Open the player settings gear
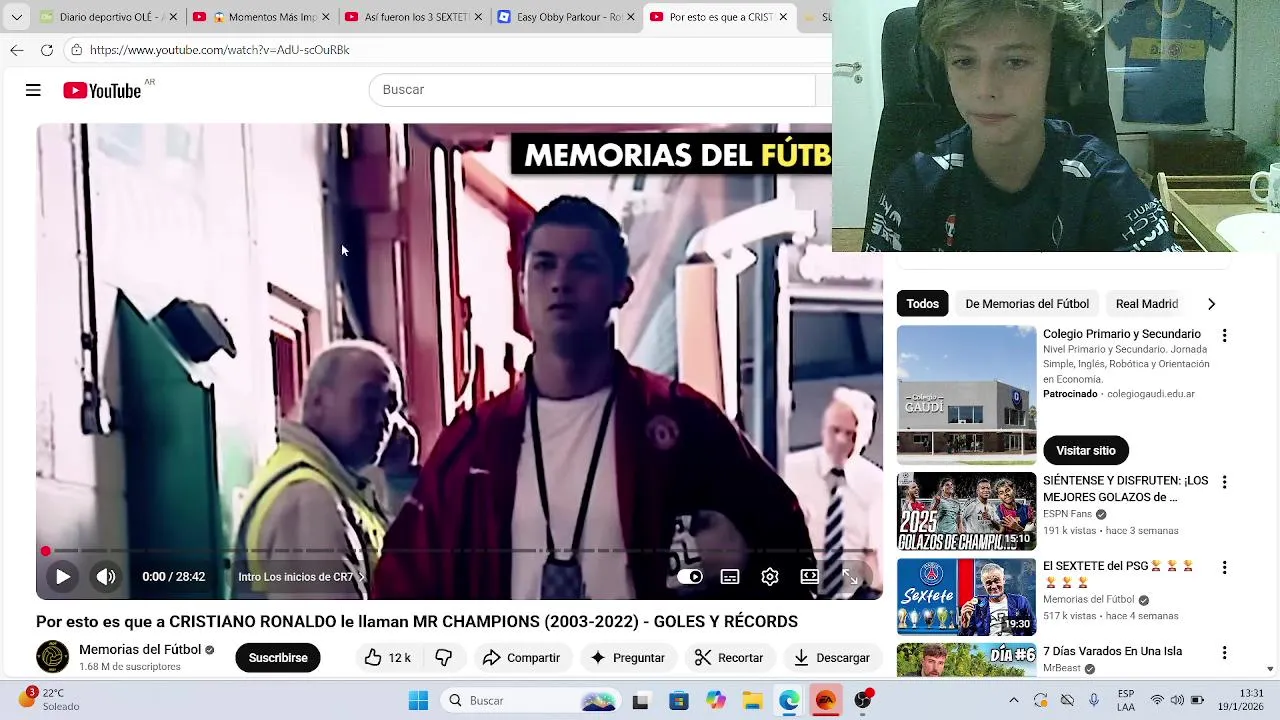This screenshot has height=720, width=1280. tap(770, 577)
